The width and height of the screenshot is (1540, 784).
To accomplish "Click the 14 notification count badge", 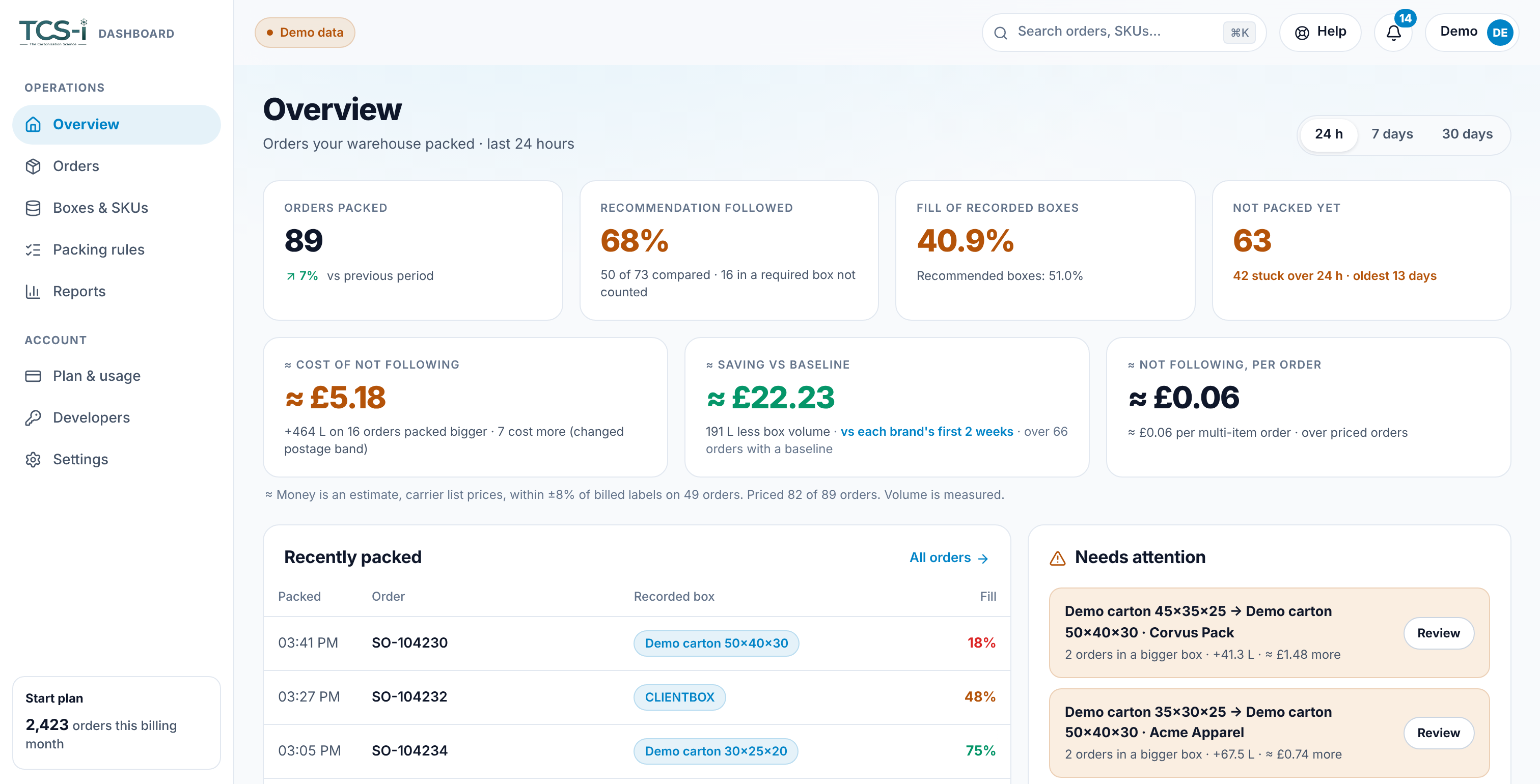I will [1405, 18].
